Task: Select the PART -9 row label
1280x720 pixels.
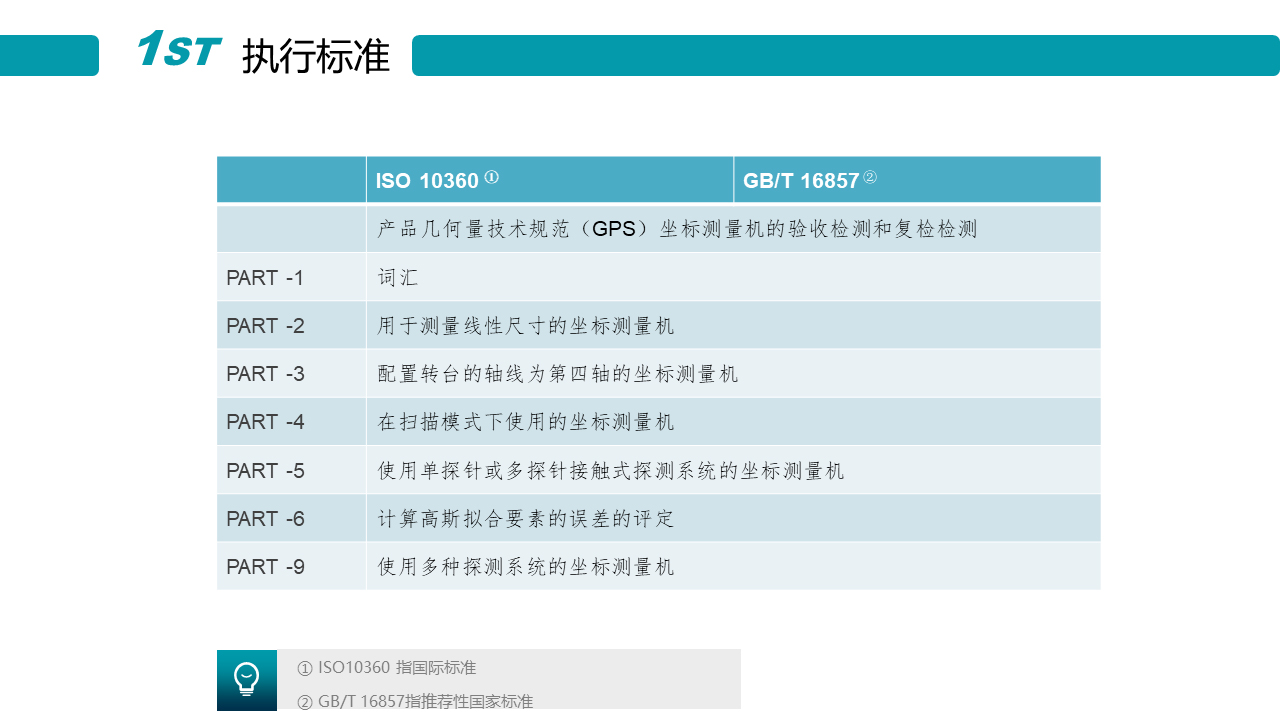Action: pos(265,567)
